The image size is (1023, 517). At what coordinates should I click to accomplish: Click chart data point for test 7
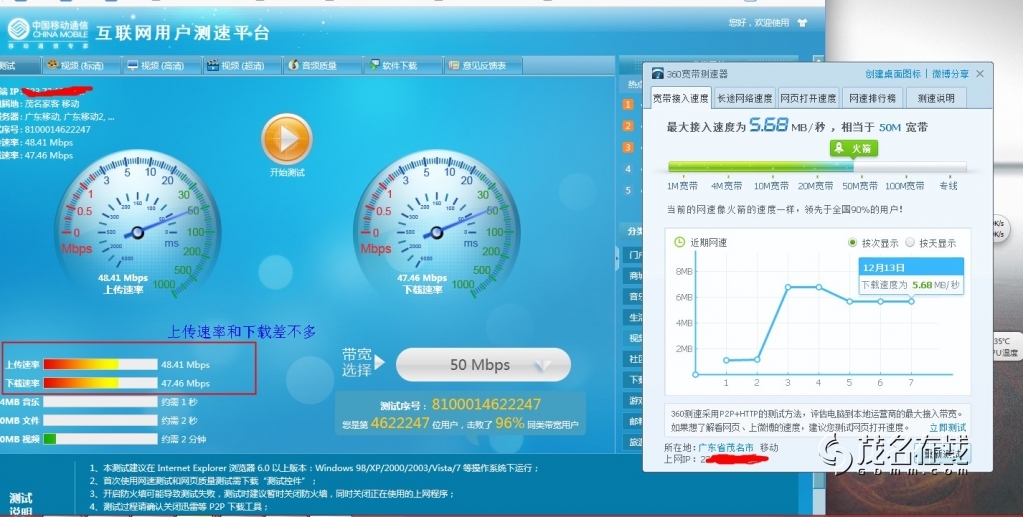pos(911,301)
